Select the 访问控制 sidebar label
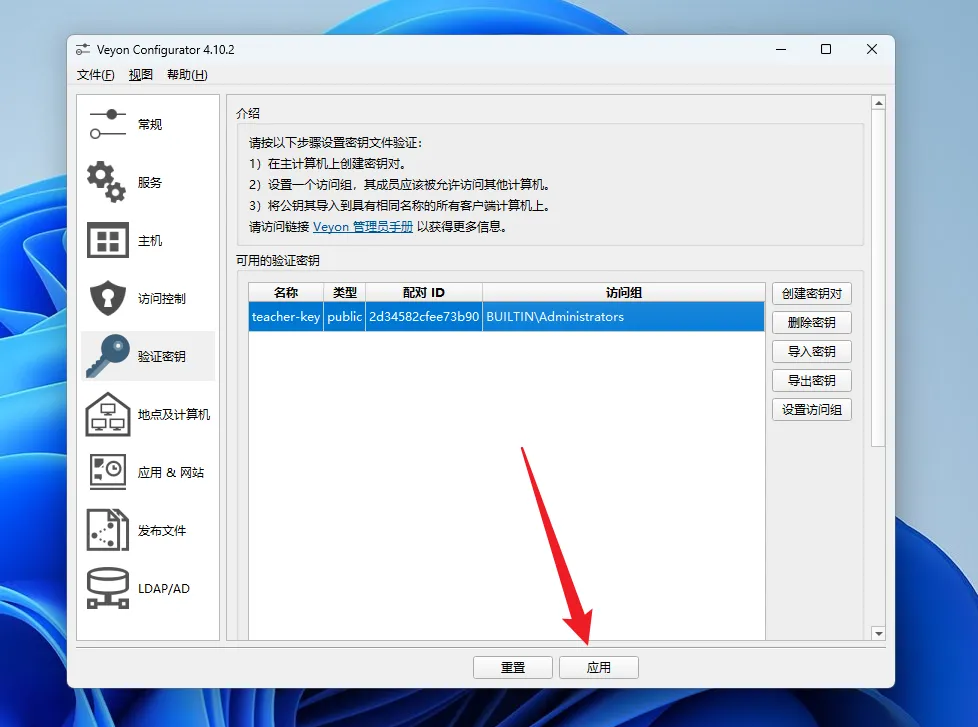Screen dimensions: 978x727 pyautogui.click(x=162, y=299)
